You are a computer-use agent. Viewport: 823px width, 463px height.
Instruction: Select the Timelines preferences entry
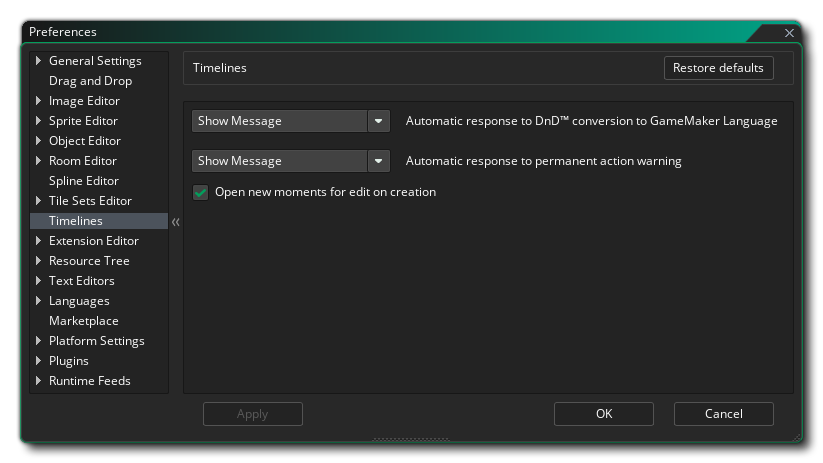(76, 221)
